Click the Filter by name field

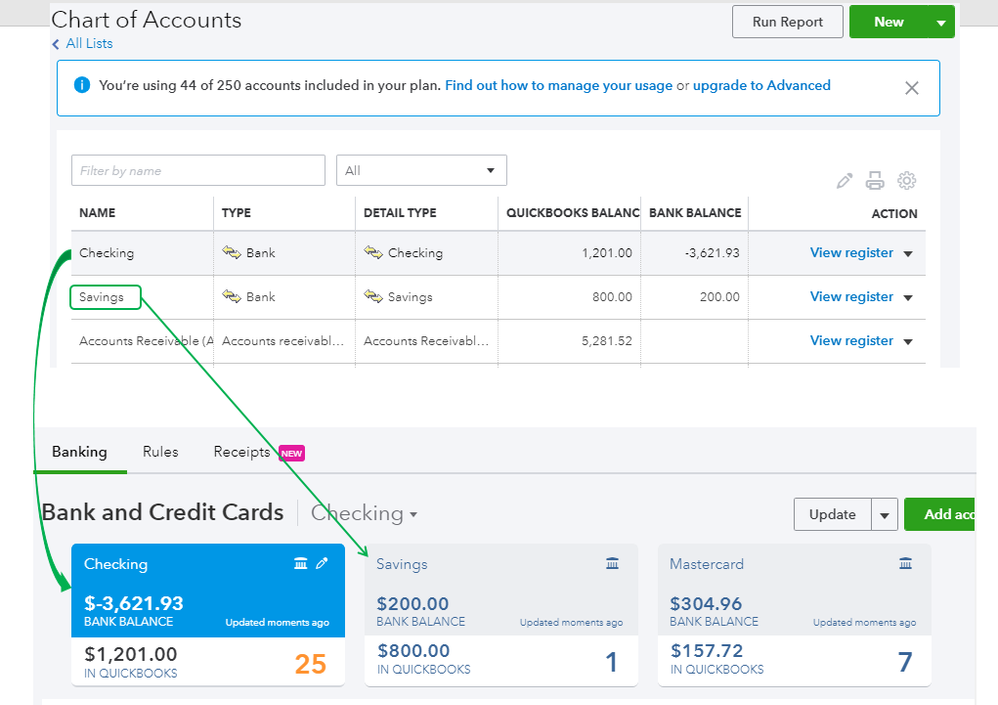[x=198, y=171]
